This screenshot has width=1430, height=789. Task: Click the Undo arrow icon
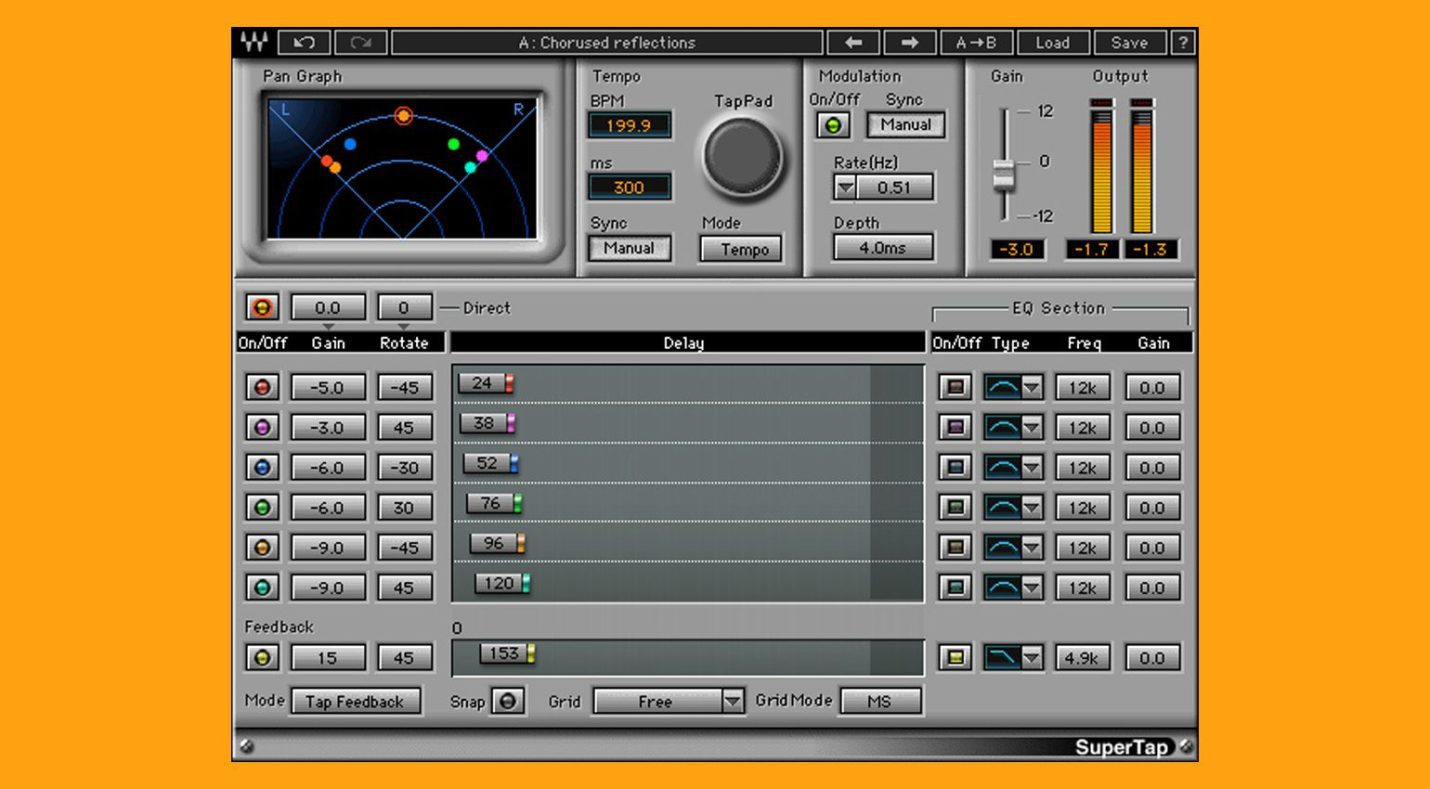[x=303, y=42]
